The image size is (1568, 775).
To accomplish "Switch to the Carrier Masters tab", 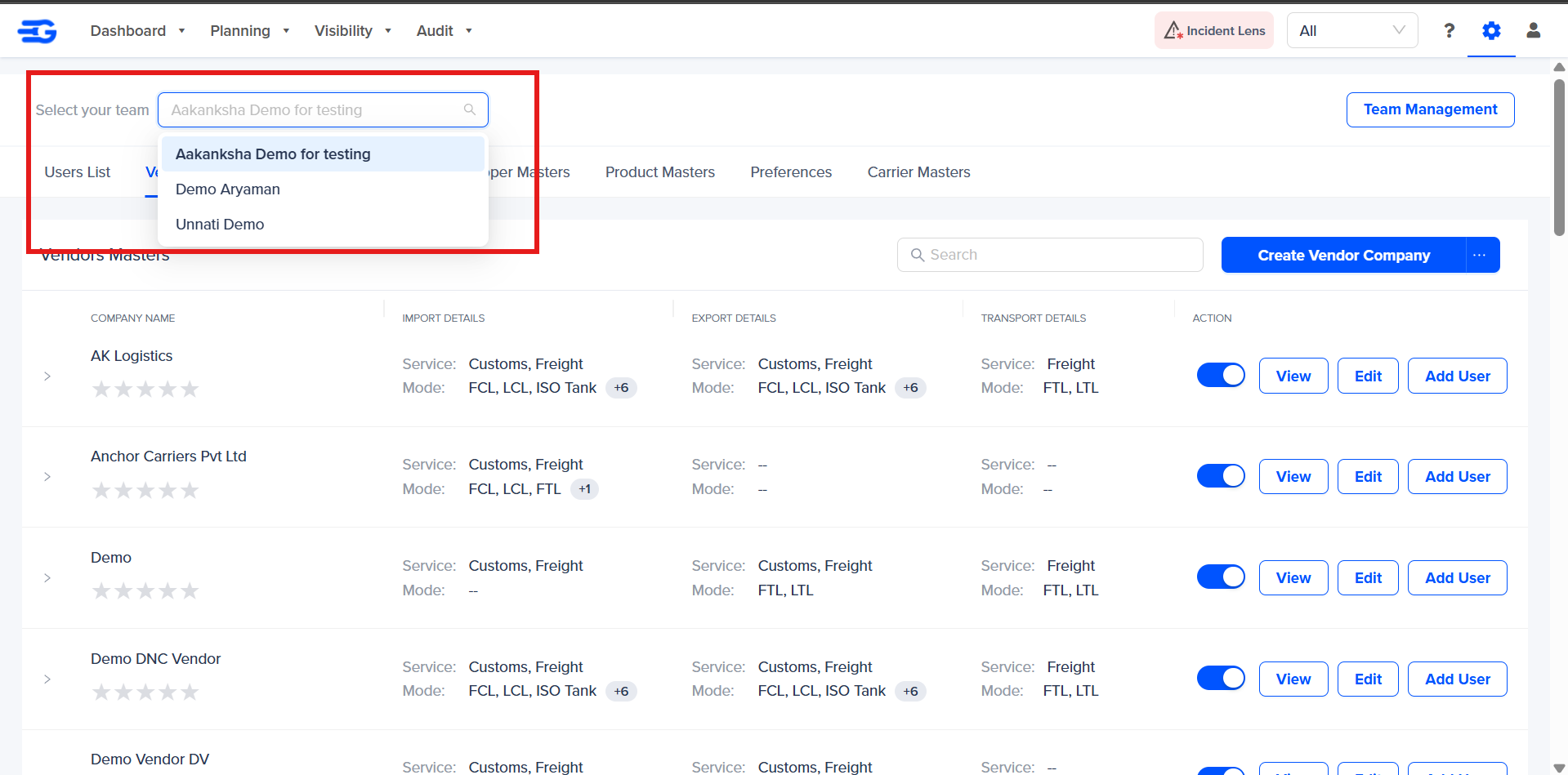I will 918,172.
